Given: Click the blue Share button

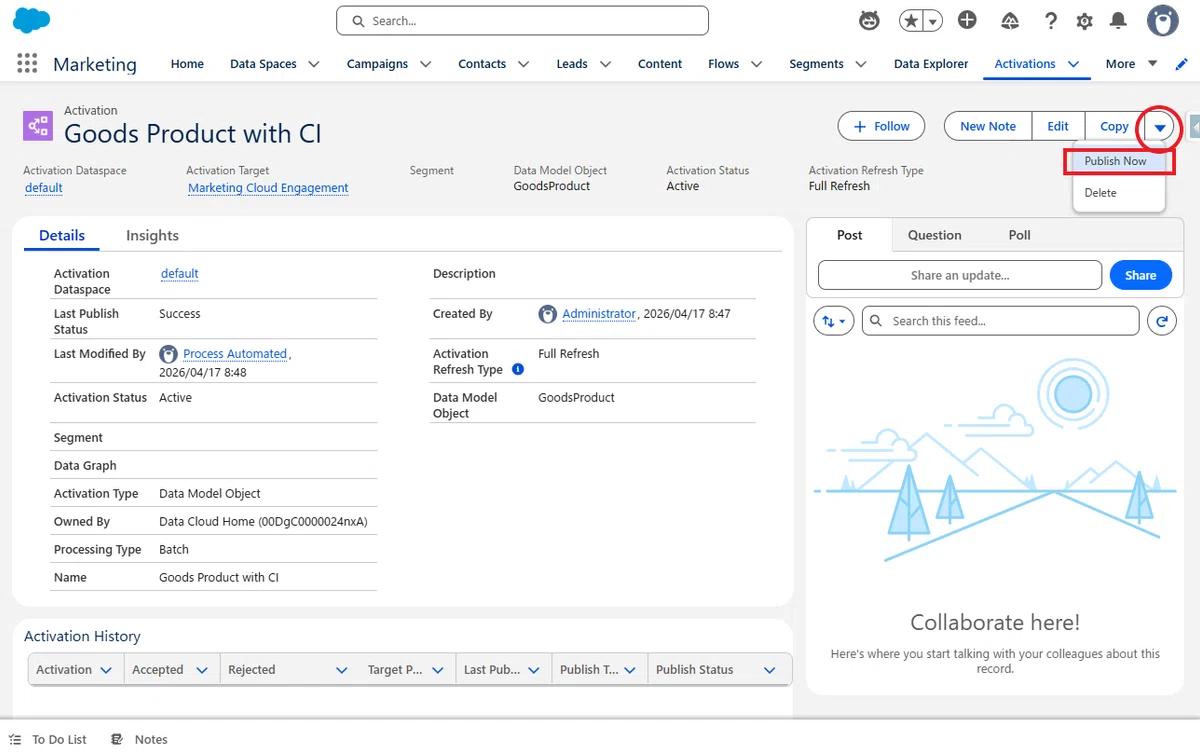Looking at the screenshot, I should click(x=1140, y=275).
